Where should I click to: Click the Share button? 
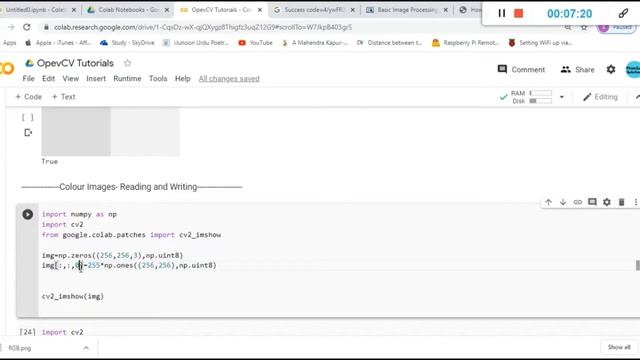(x=578, y=69)
